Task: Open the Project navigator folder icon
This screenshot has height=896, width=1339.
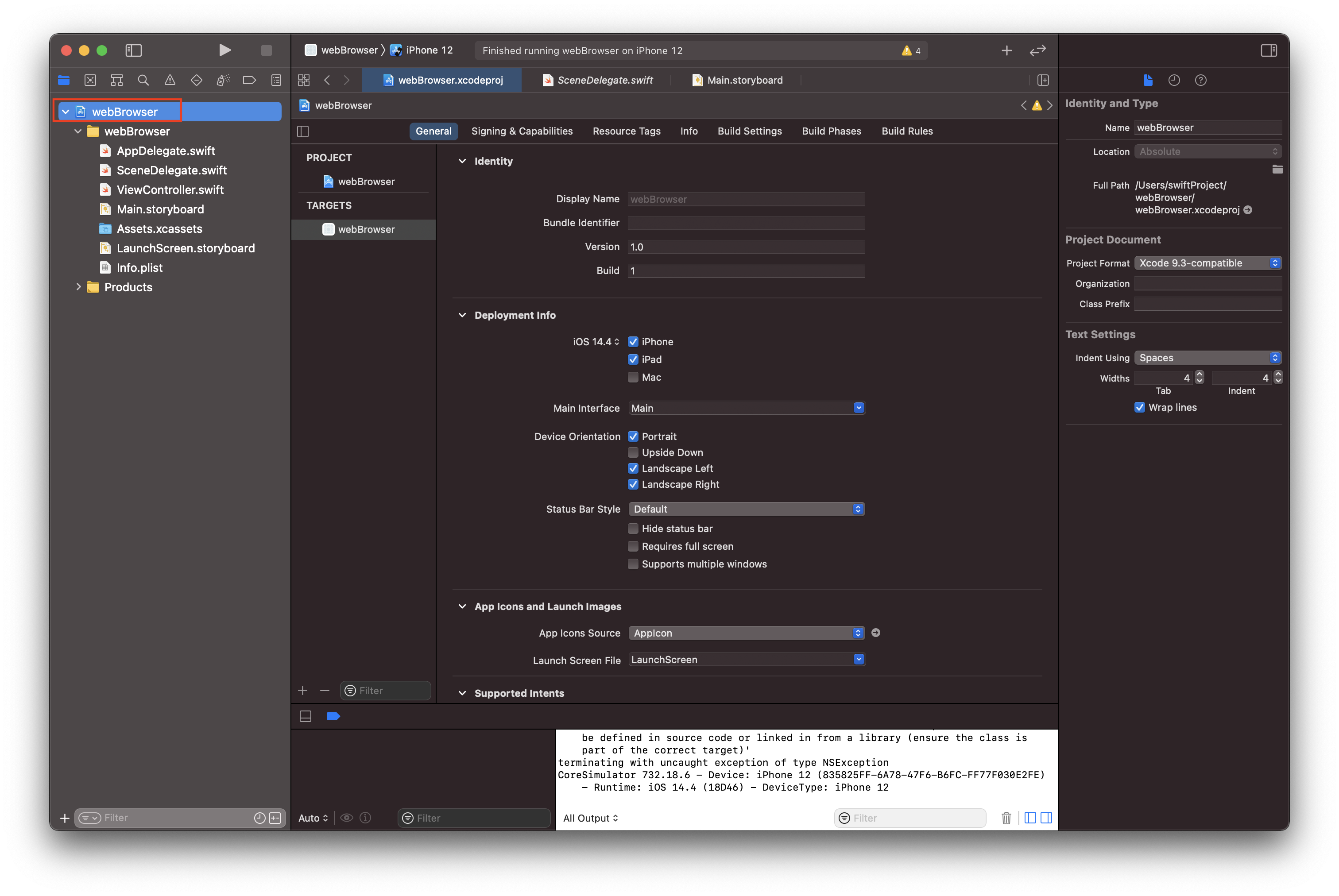Action: coord(63,80)
